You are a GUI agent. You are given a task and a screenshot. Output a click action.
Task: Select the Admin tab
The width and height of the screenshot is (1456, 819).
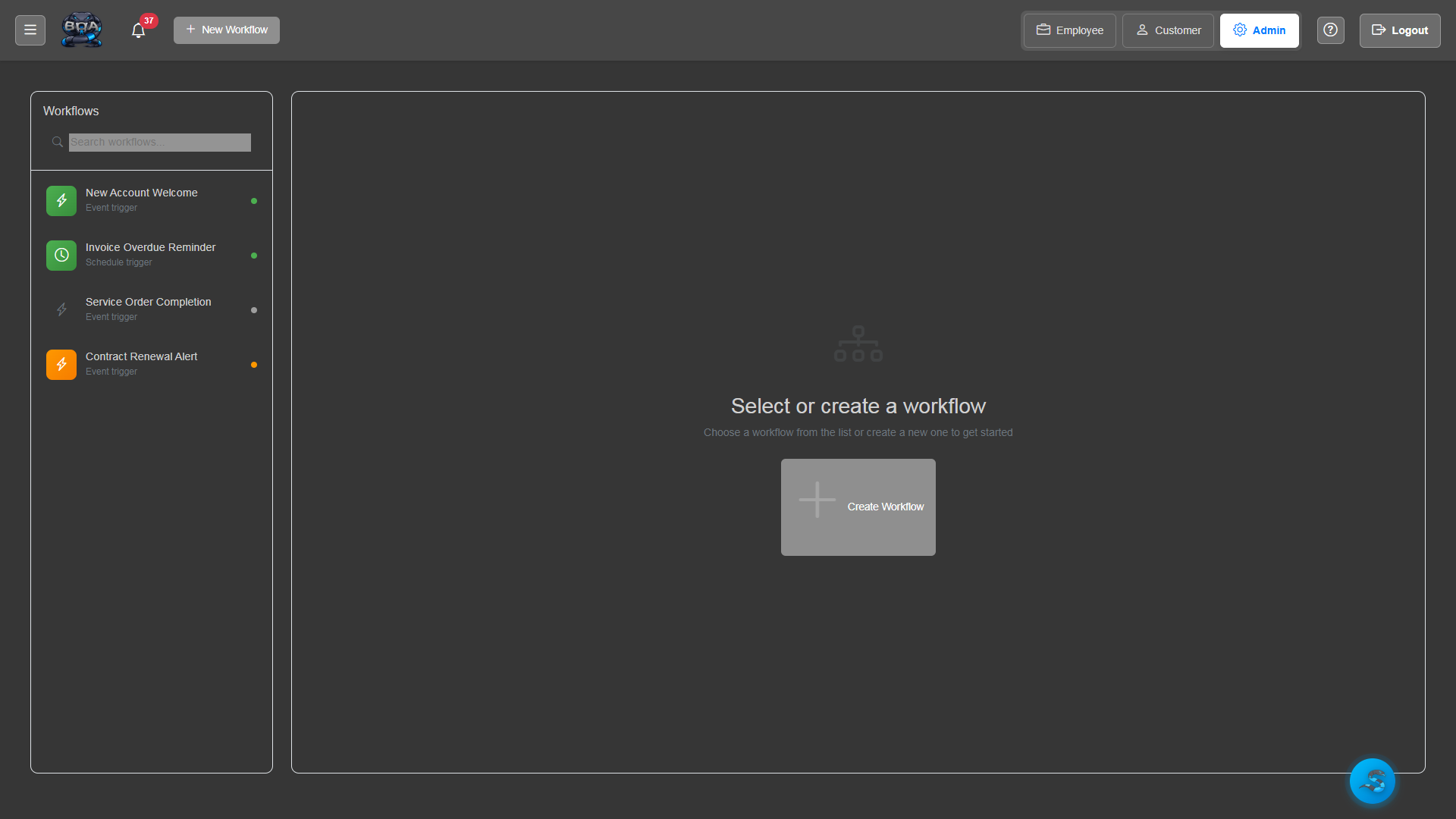pyautogui.click(x=1259, y=30)
